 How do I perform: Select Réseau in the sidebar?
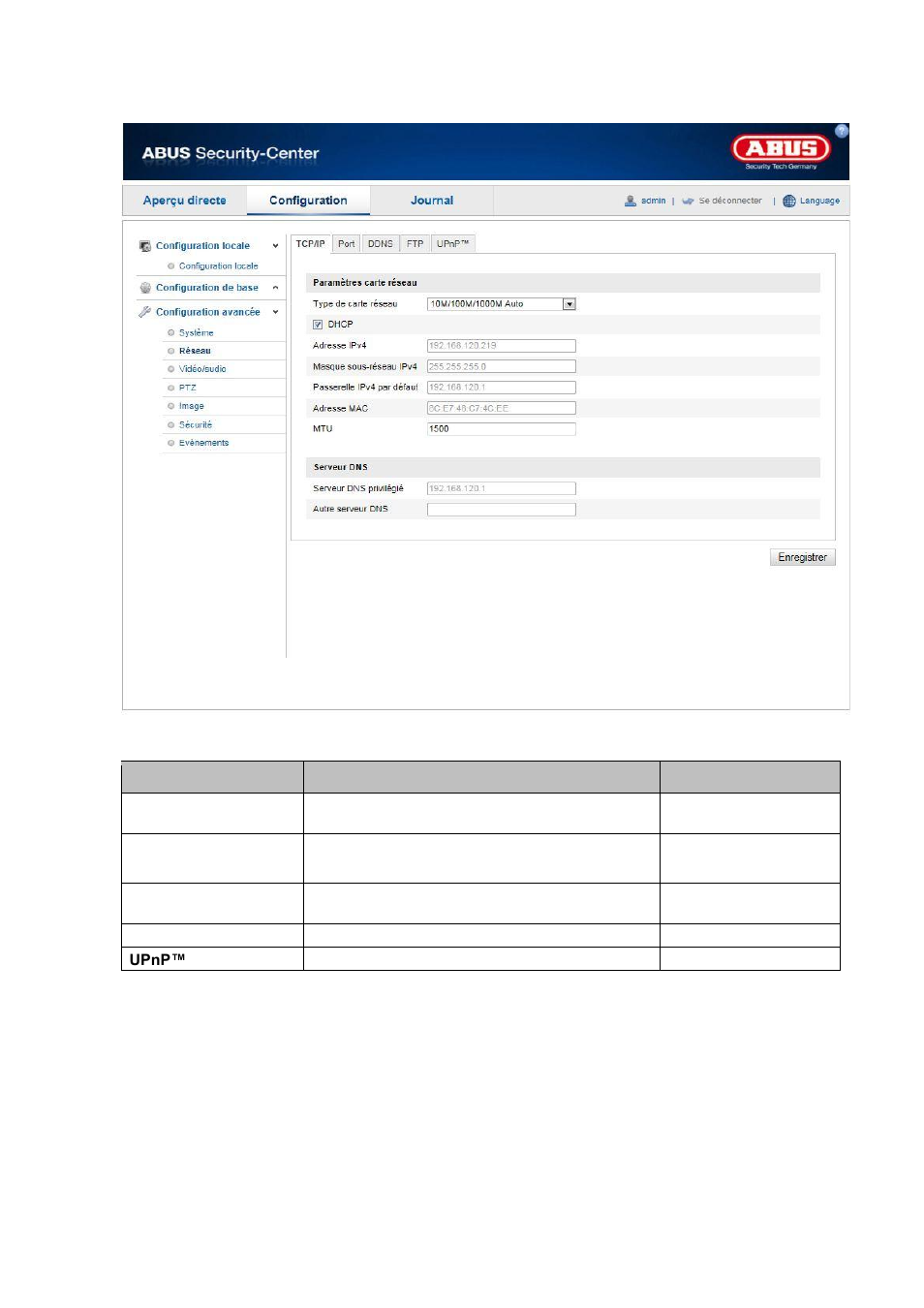click(x=195, y=351)
